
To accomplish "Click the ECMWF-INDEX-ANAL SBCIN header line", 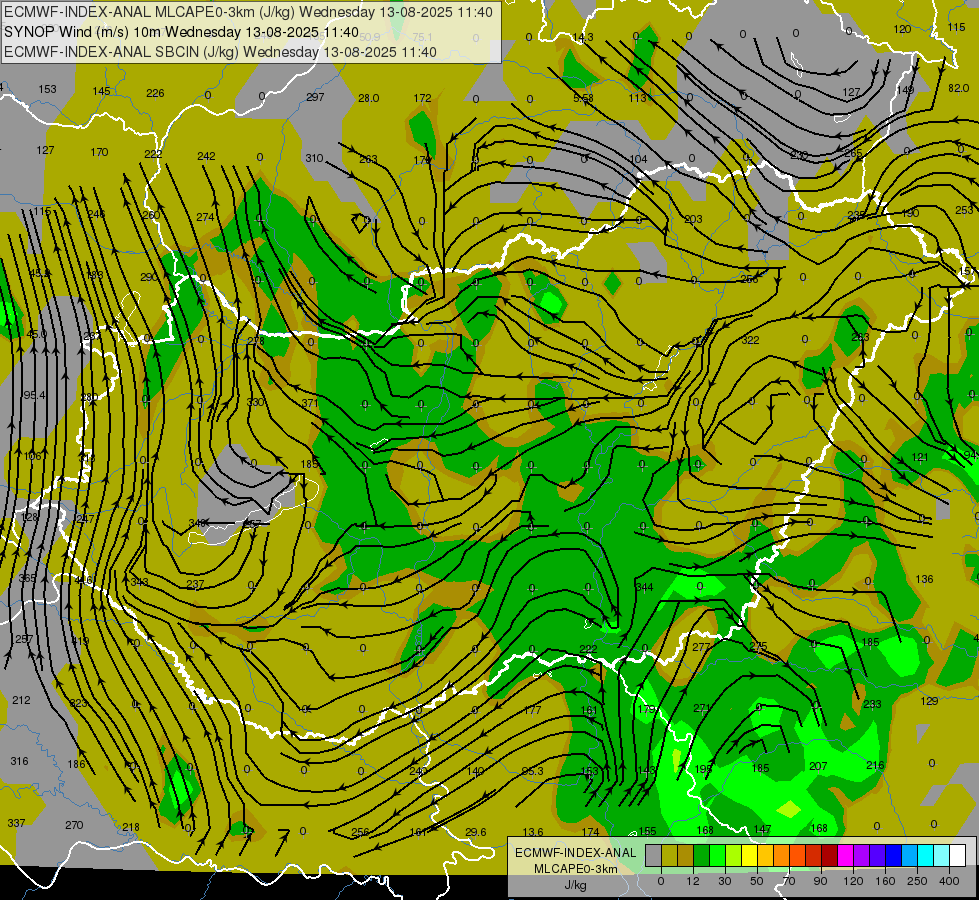I will tap(220, 52).
